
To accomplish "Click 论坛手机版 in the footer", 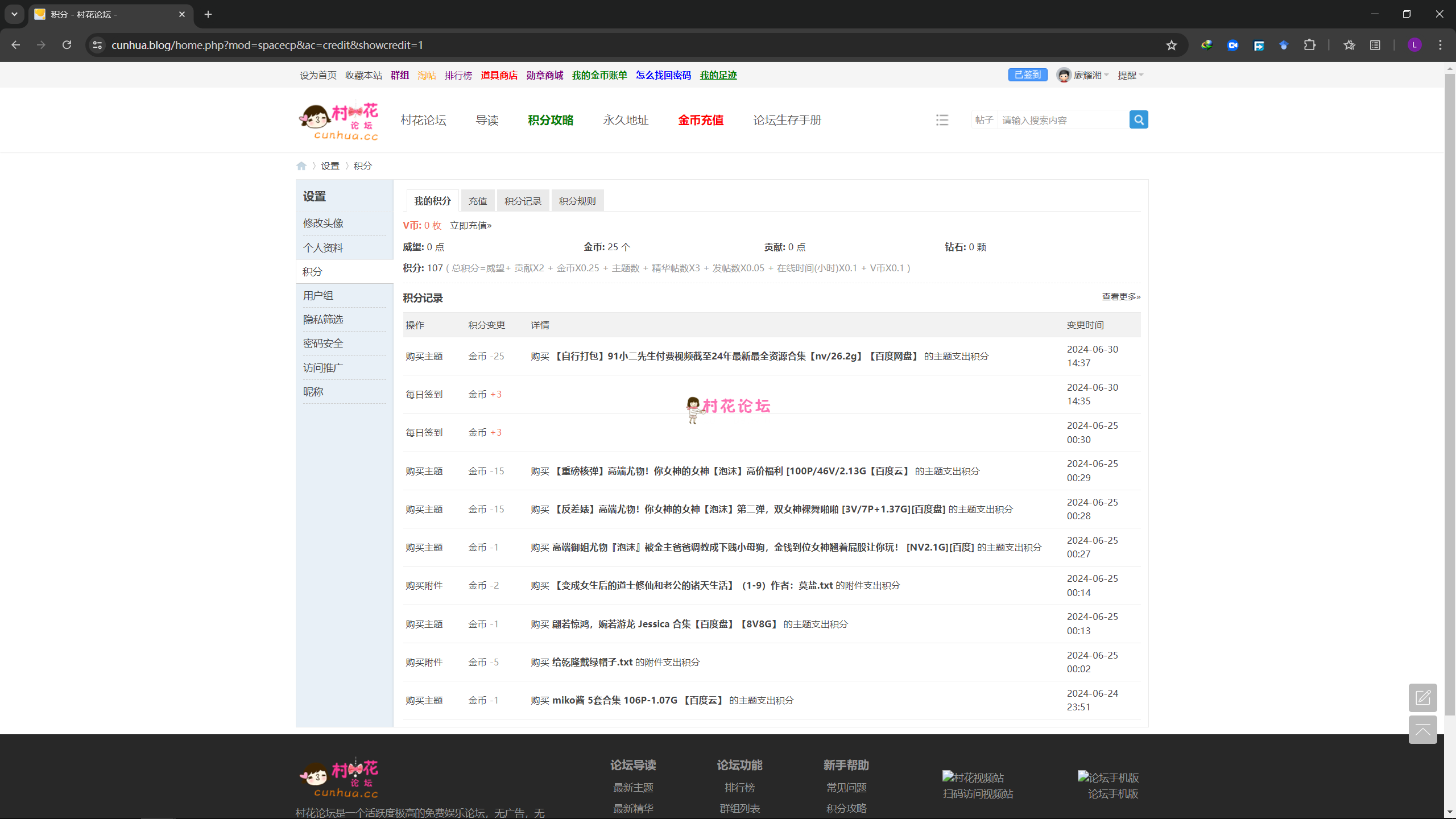I will 1113,793.
